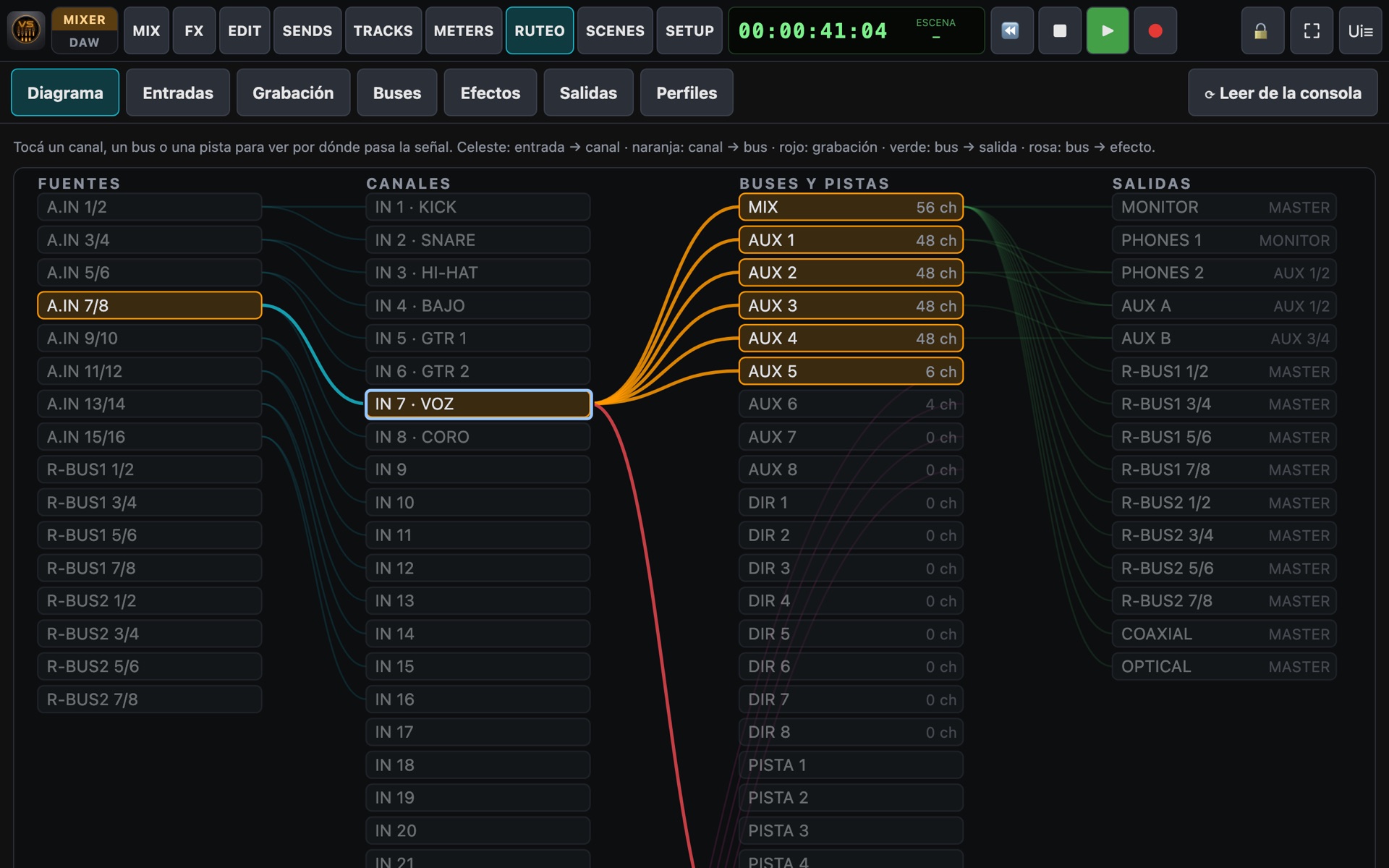The width and height of the screenshot is (1389, 868).
Task: Switch to the Buses tab
Action: 397,93
